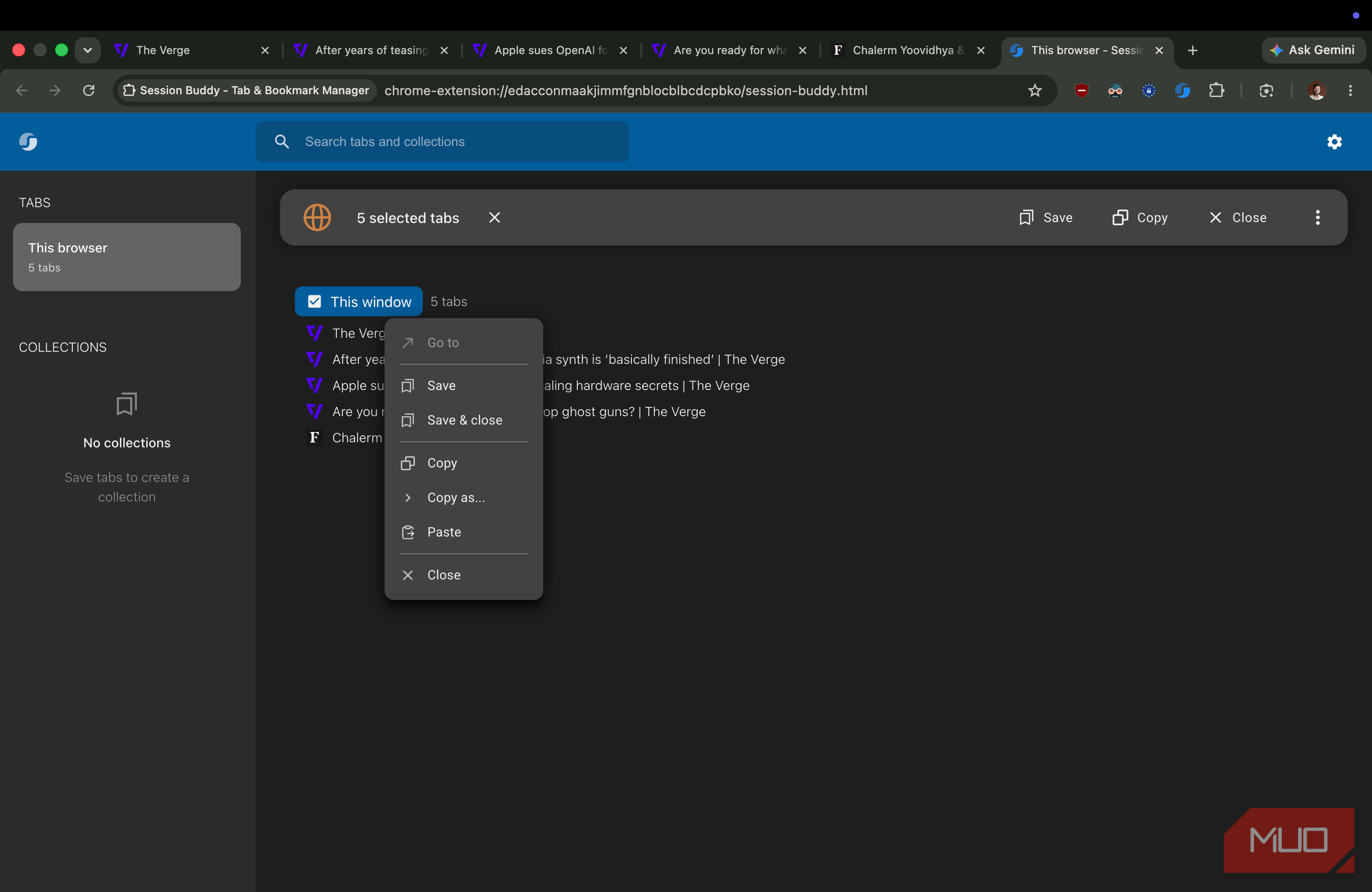Open the tab search dropdown arrow
The width and height of the screenshot is (1372, 892).
pos(88,50)
